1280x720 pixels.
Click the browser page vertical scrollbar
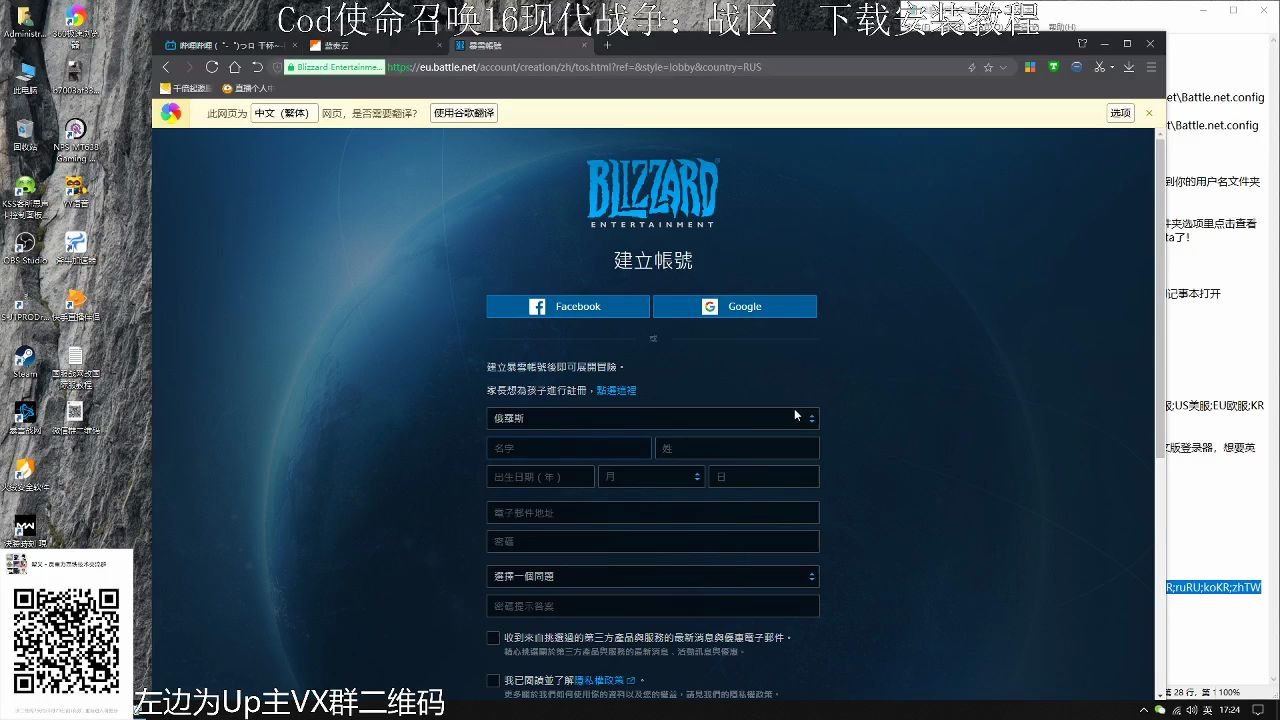1161,300
